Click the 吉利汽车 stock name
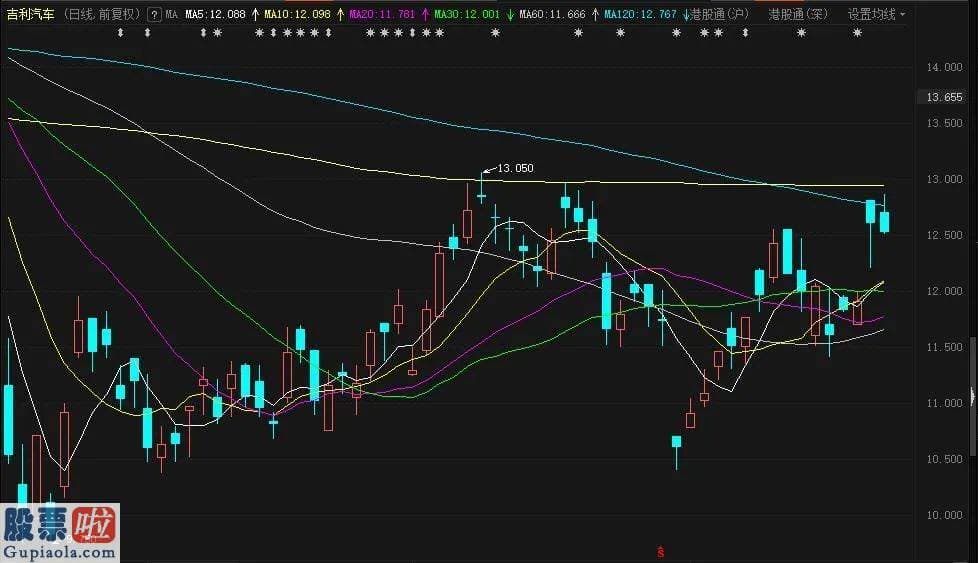Screen dimensions: 978x563 [x=30, y=14]
